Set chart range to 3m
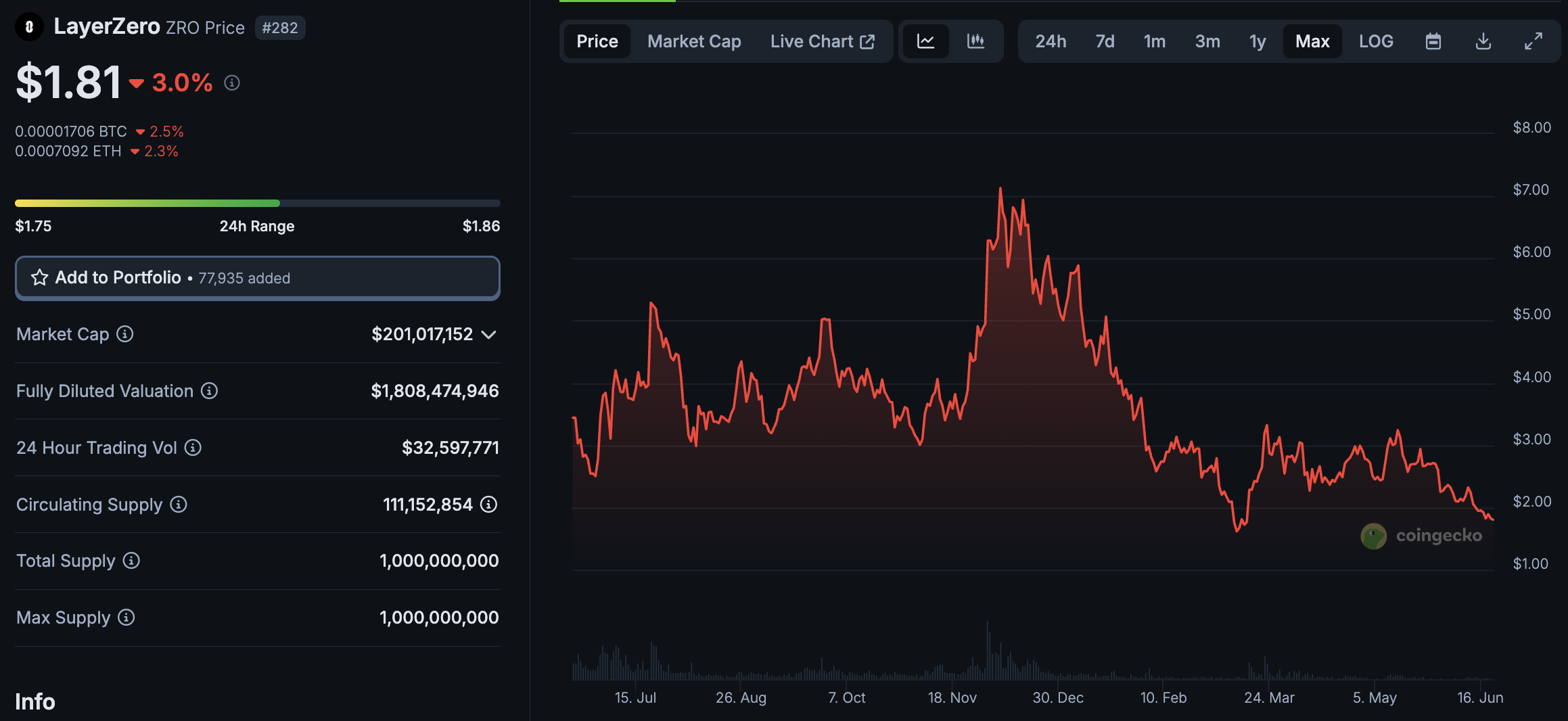 click(x=1207, y=41)
